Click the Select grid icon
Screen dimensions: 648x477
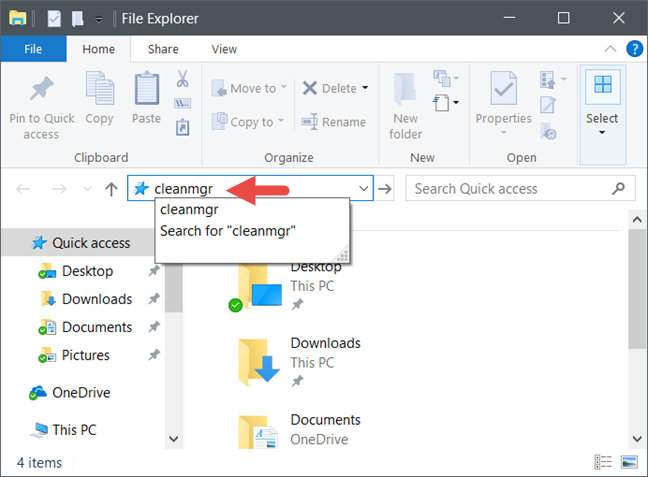(x=603, y=85)
